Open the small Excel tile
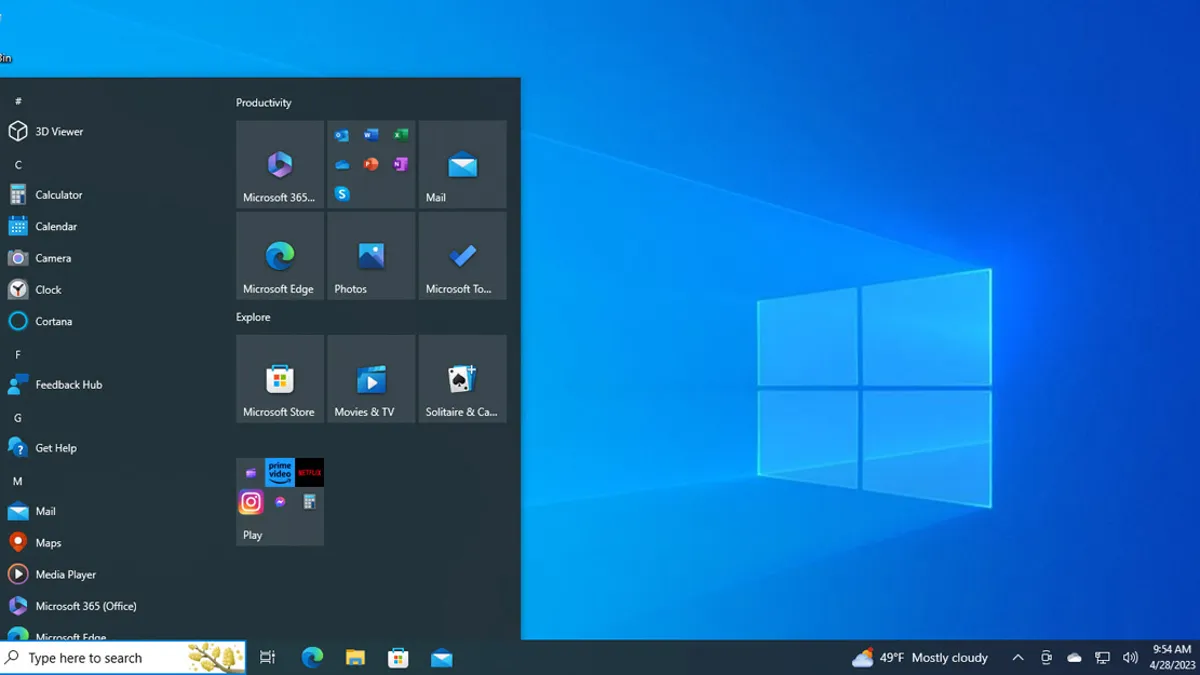Image resolution: width=1200 pixels, height=675 pixels. click(400, 135)
